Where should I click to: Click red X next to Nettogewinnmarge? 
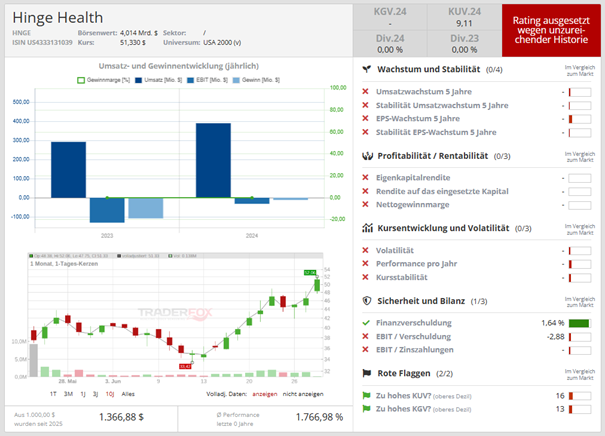click(x=365, y=204)
